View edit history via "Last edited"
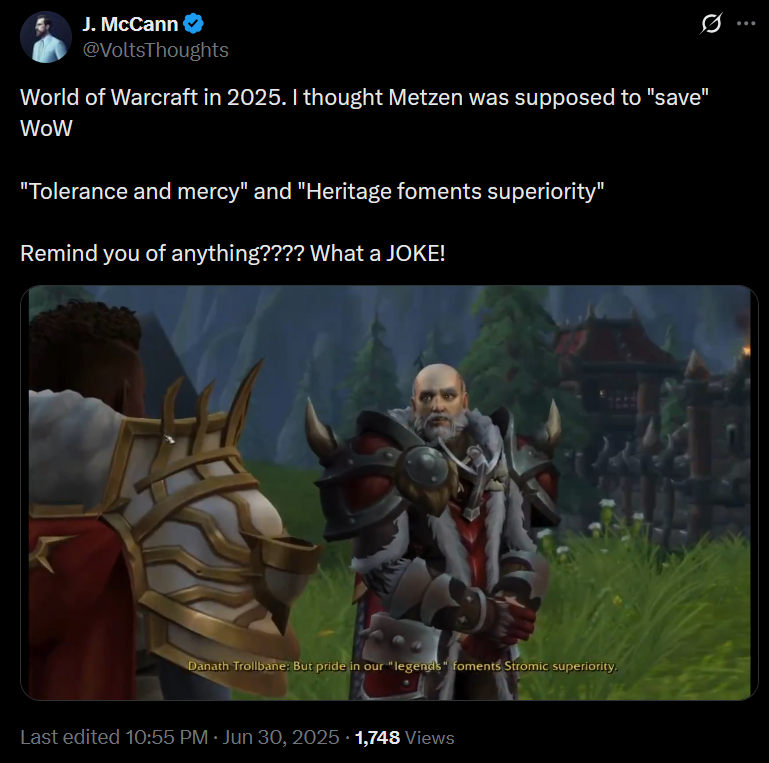This screenshot has width=769, height=763. click(114, 738)
